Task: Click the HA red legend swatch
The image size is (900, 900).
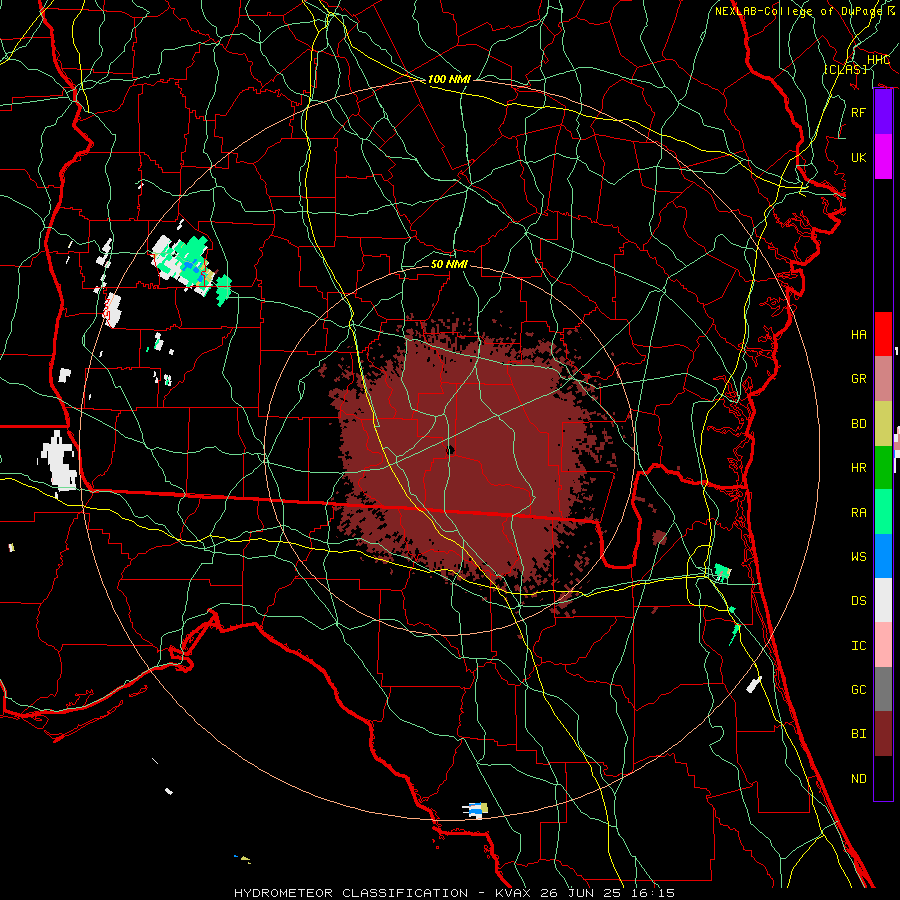Action: (883, 334)
